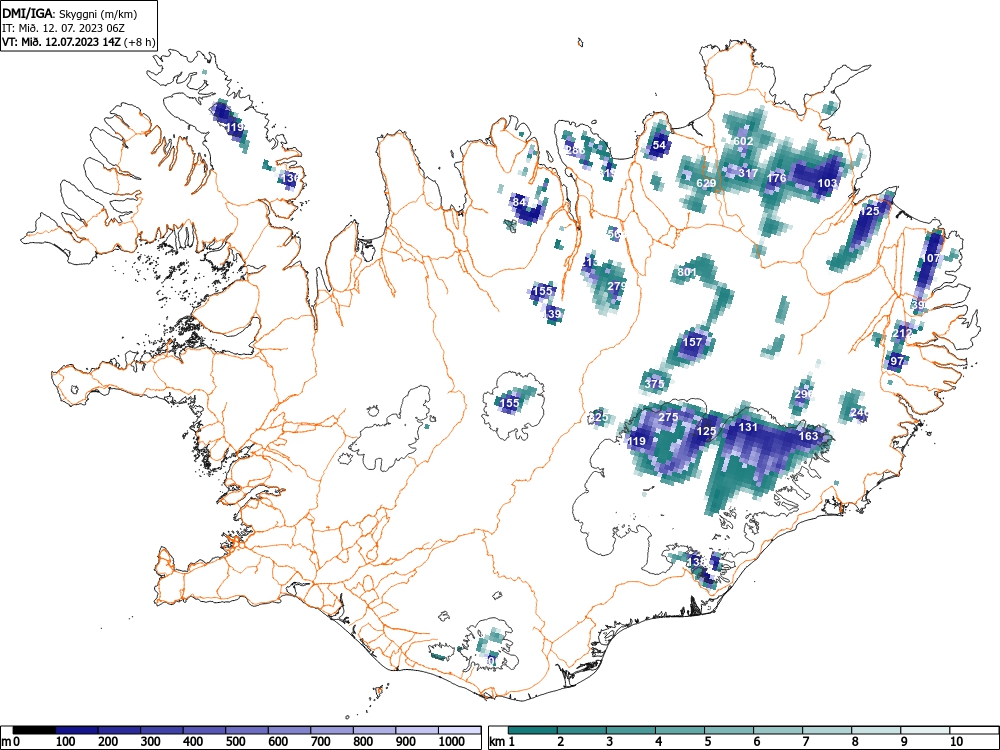Click the 5–6 km legend swatch

pos(729,730)
